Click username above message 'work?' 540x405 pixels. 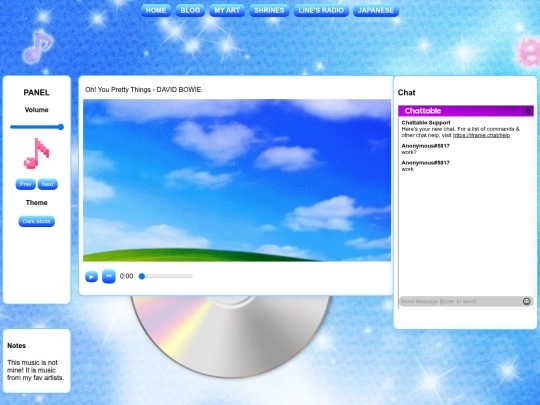[426, 146]
